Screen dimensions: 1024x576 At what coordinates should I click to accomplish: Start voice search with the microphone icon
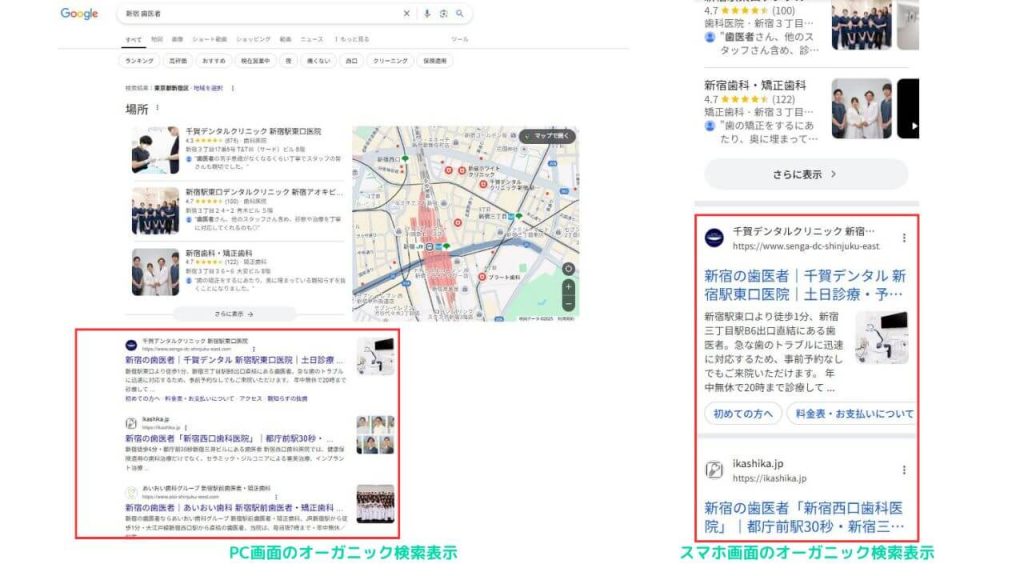click(x=427, y=13)
